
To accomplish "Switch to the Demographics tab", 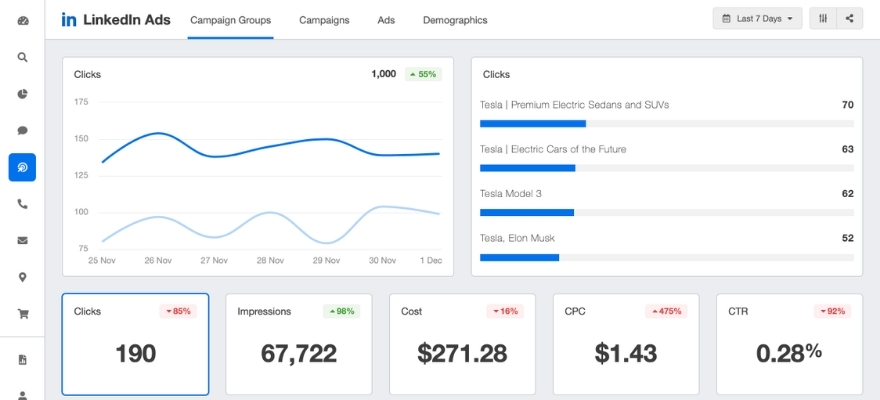I will click(455, 20).
